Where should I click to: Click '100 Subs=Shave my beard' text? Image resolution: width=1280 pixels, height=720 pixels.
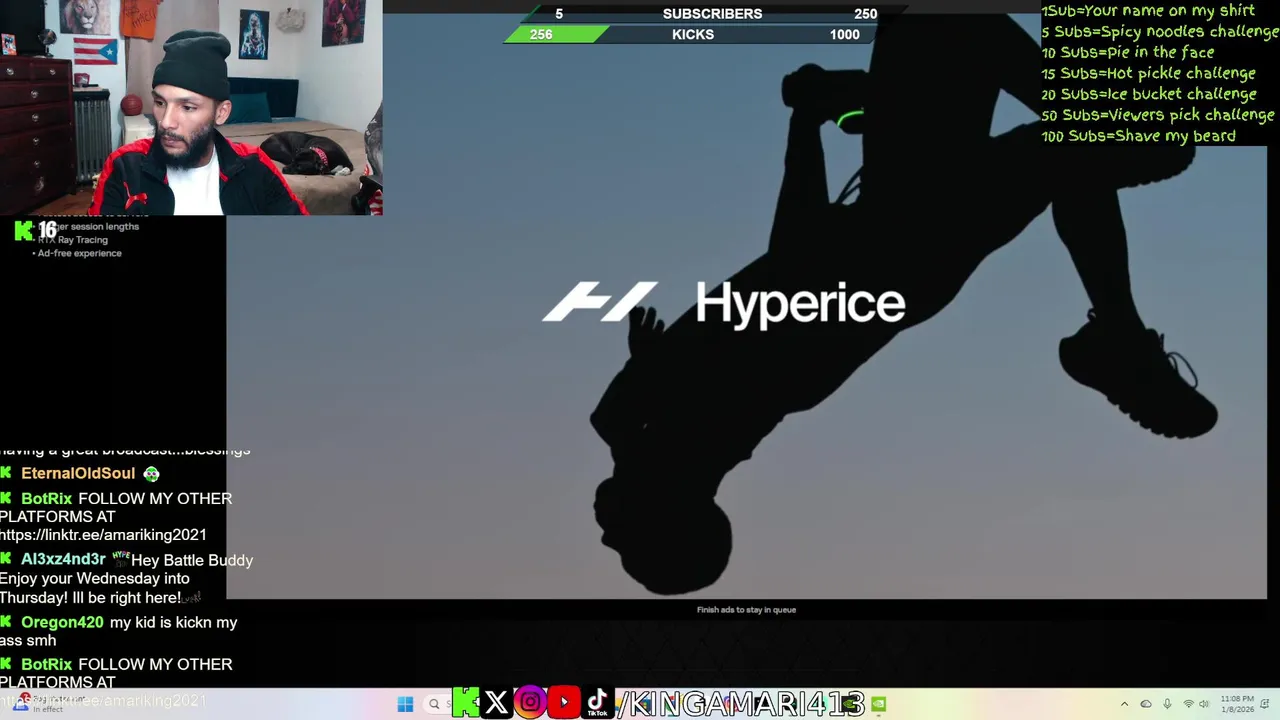(x=1138, y=136)
